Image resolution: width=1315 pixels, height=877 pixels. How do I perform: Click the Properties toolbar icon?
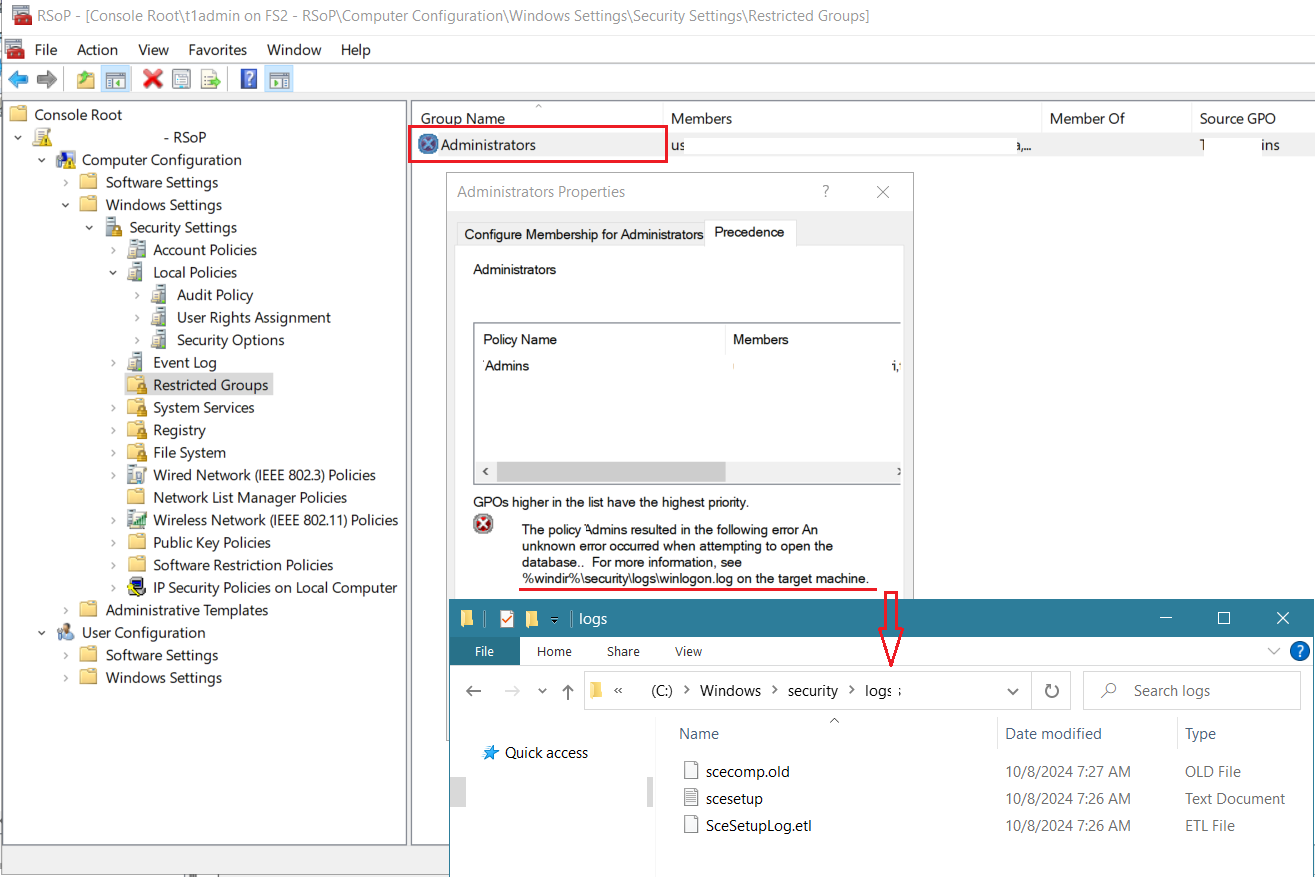[181, 79]
